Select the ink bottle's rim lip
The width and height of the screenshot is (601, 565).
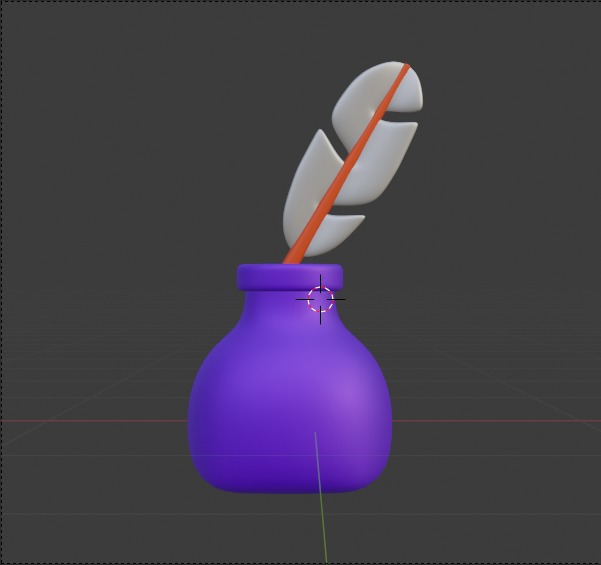290,277
